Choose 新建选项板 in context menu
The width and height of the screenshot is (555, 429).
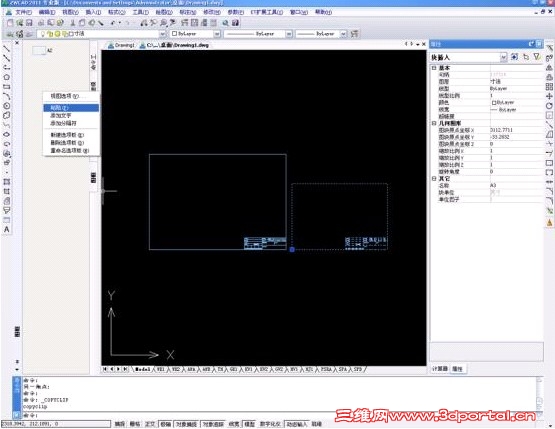coord(71,135)
